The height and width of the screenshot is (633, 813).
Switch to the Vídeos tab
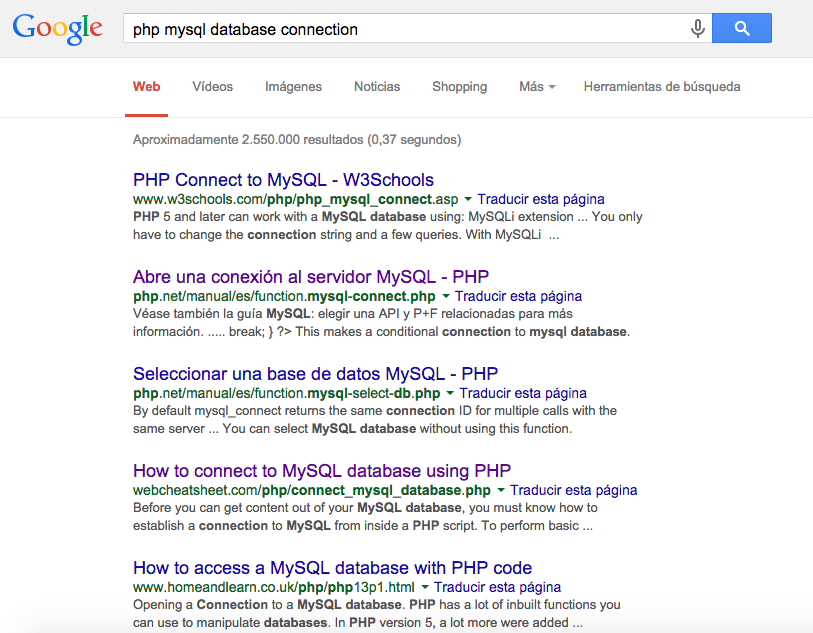pyautogui.click(x=212, y=87)
